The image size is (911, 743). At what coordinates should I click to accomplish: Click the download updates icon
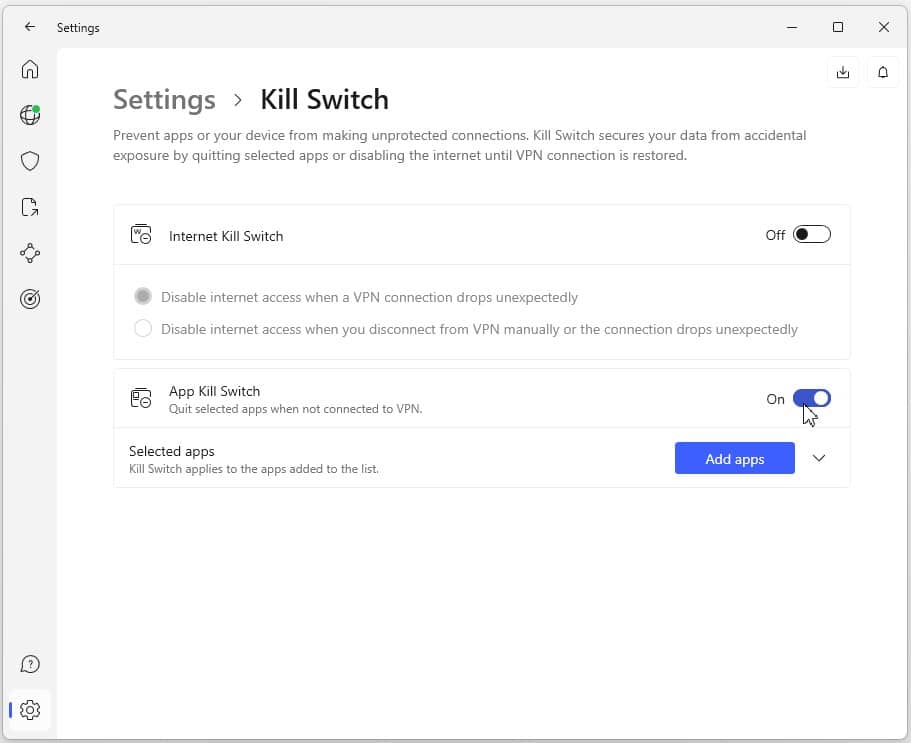(842, 73)
